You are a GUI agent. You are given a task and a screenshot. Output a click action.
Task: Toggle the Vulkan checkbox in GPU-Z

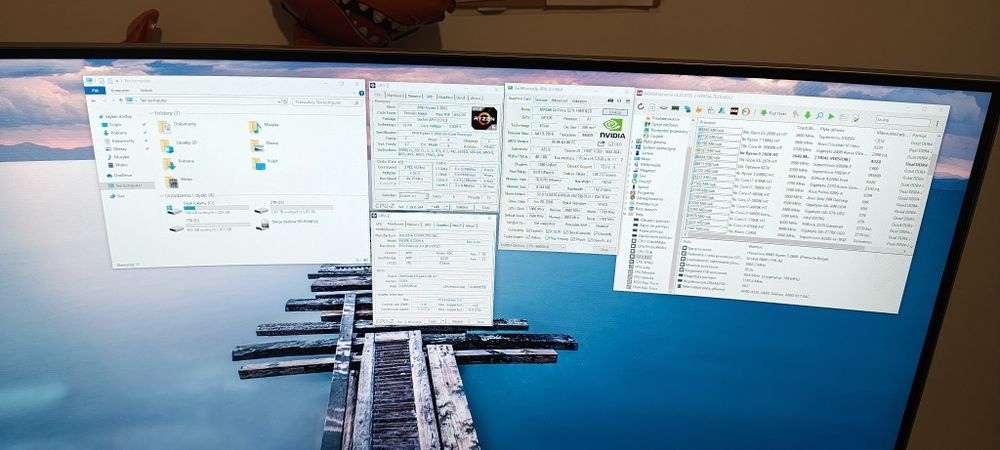[x=527, y=236]
